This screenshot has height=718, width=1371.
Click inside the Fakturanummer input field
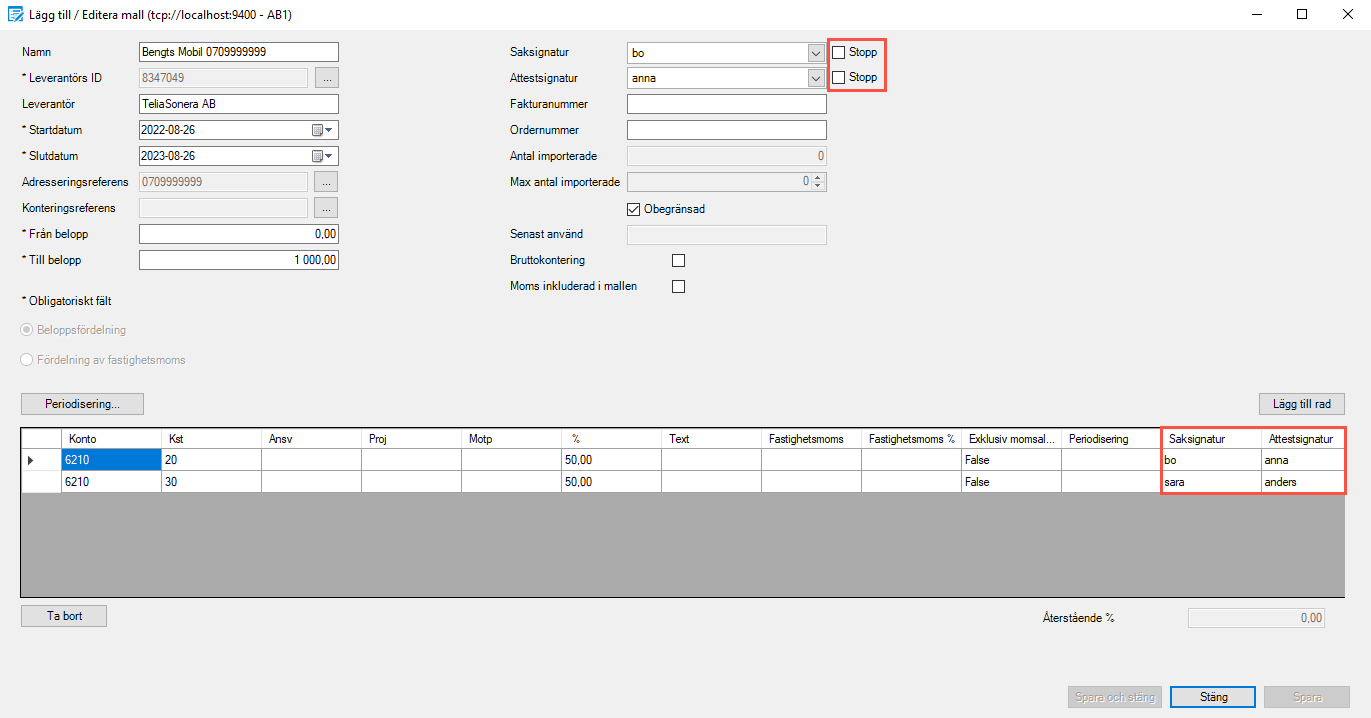pos(725,103)
